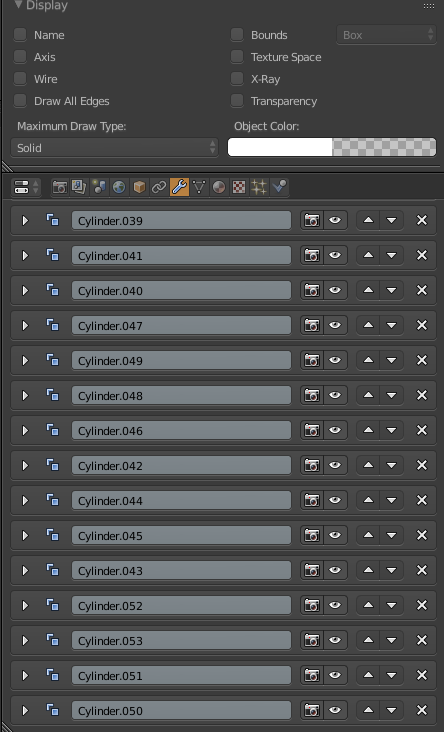Move Cylinder.041 modifier up in stack
The image size is (444, 732).
pyautogui.click(x=368, y=255)
